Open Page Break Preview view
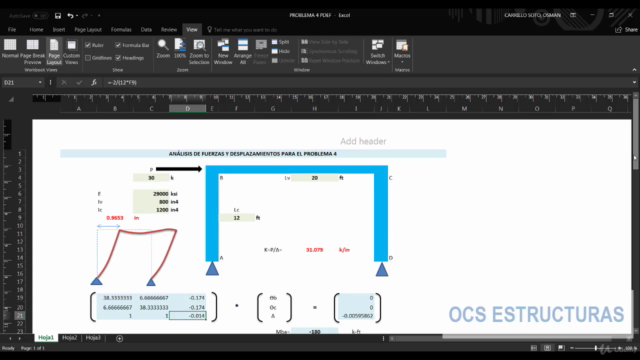The height and width of the screenshot is (360, 640). pos(33,52)
